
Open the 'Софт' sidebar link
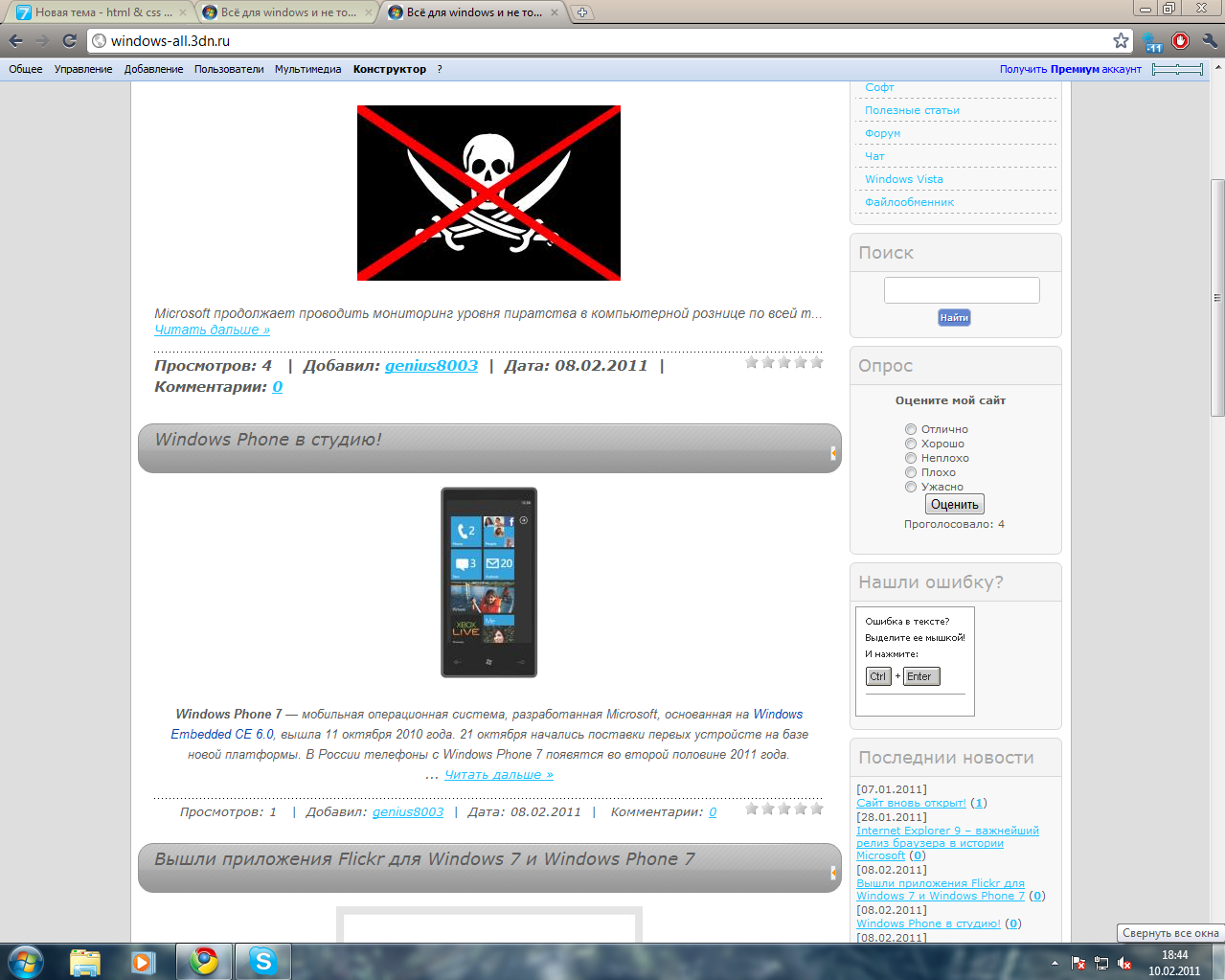click(x=879, y=87)
